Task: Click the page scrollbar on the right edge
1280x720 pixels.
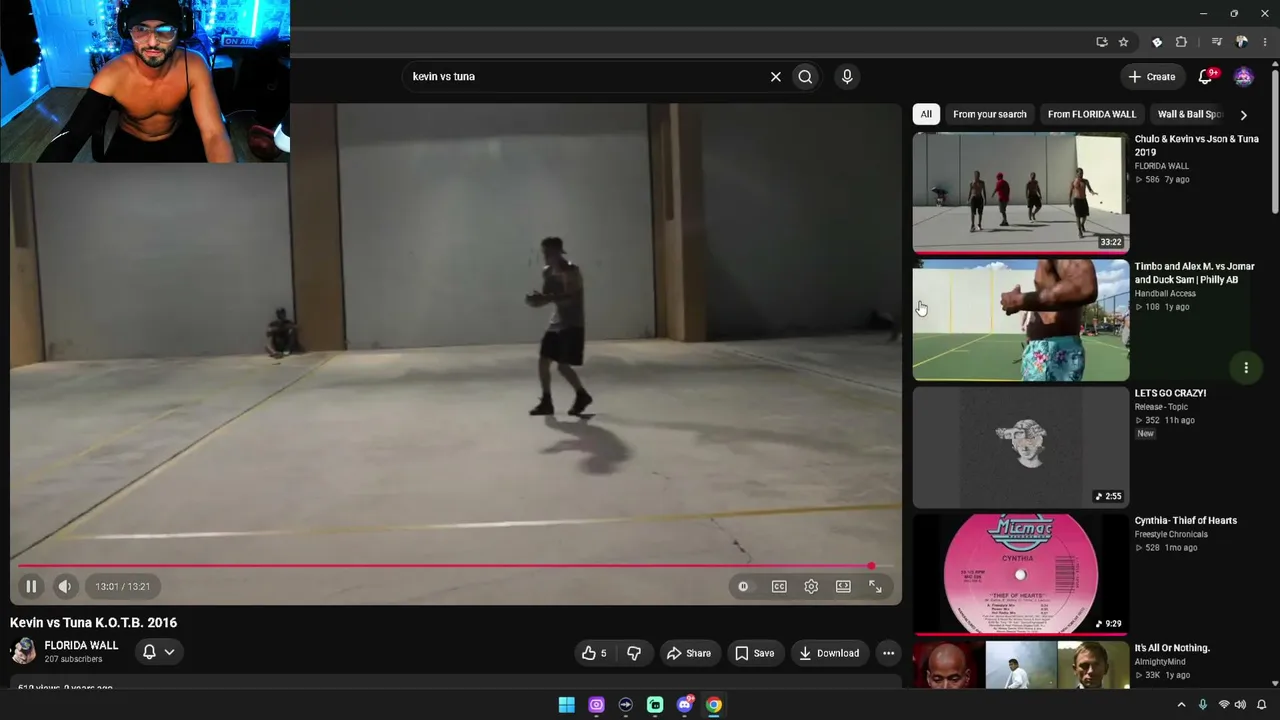Action: [1275, 140]
